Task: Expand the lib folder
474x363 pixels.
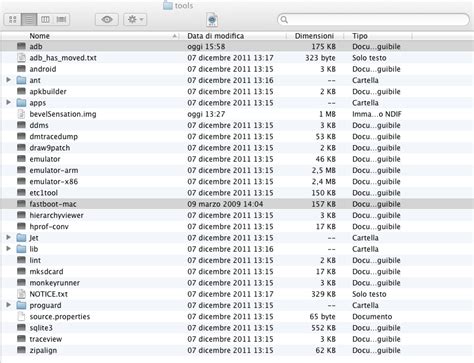Action: [9, 249]
